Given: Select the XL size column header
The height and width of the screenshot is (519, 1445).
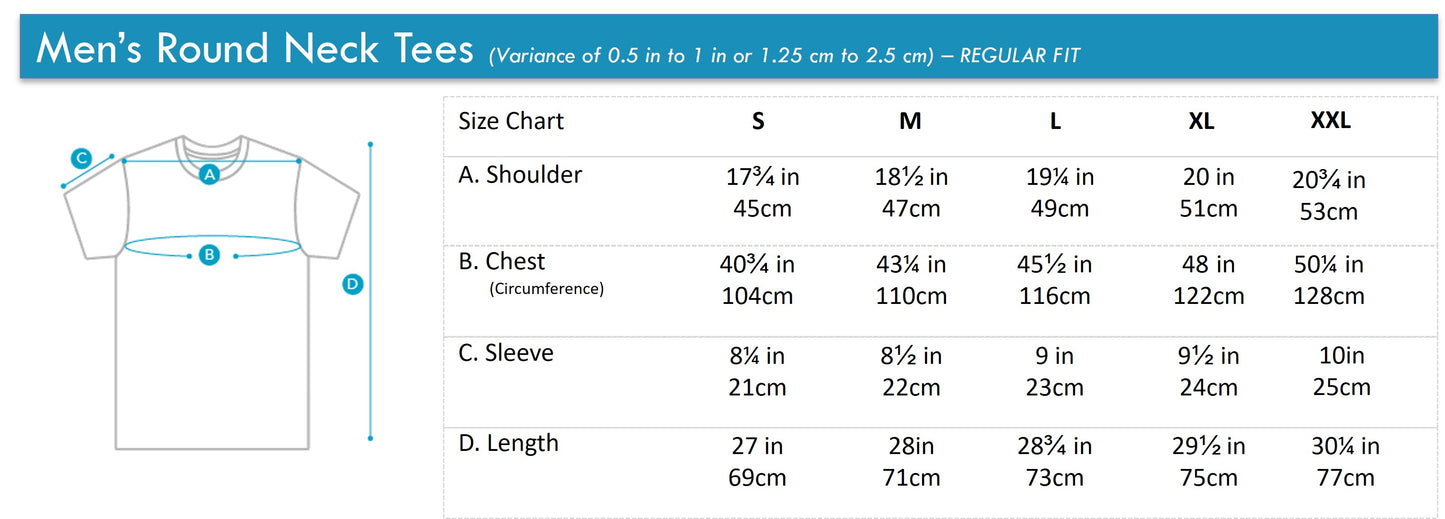Looking at the screenshot, I should tap(1201, 121).
